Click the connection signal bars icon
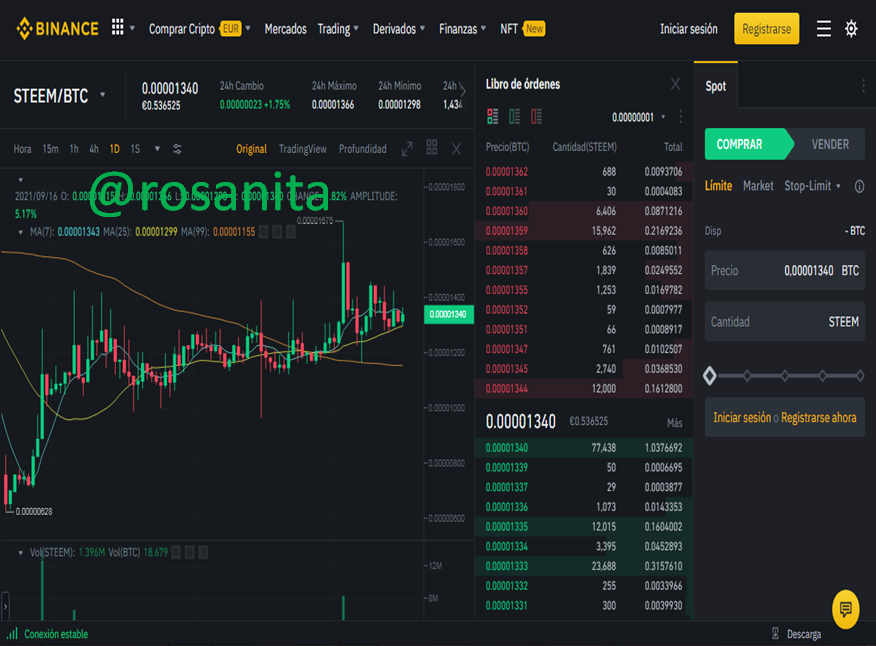Screen dimensions: 876x646 (x=12, y=634)
